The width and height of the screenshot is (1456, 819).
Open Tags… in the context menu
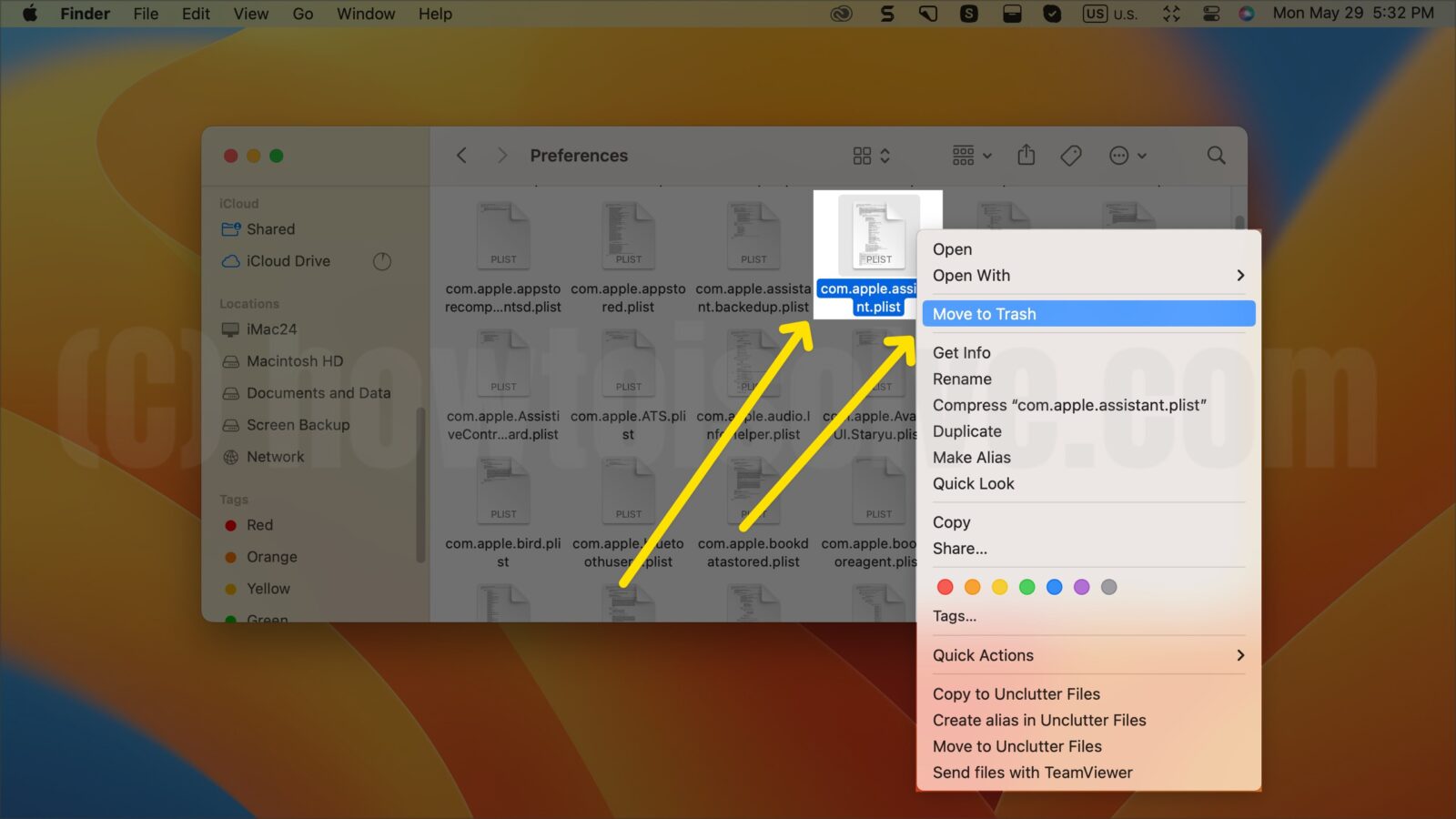pyautogui.click(x=1088, y=616)
